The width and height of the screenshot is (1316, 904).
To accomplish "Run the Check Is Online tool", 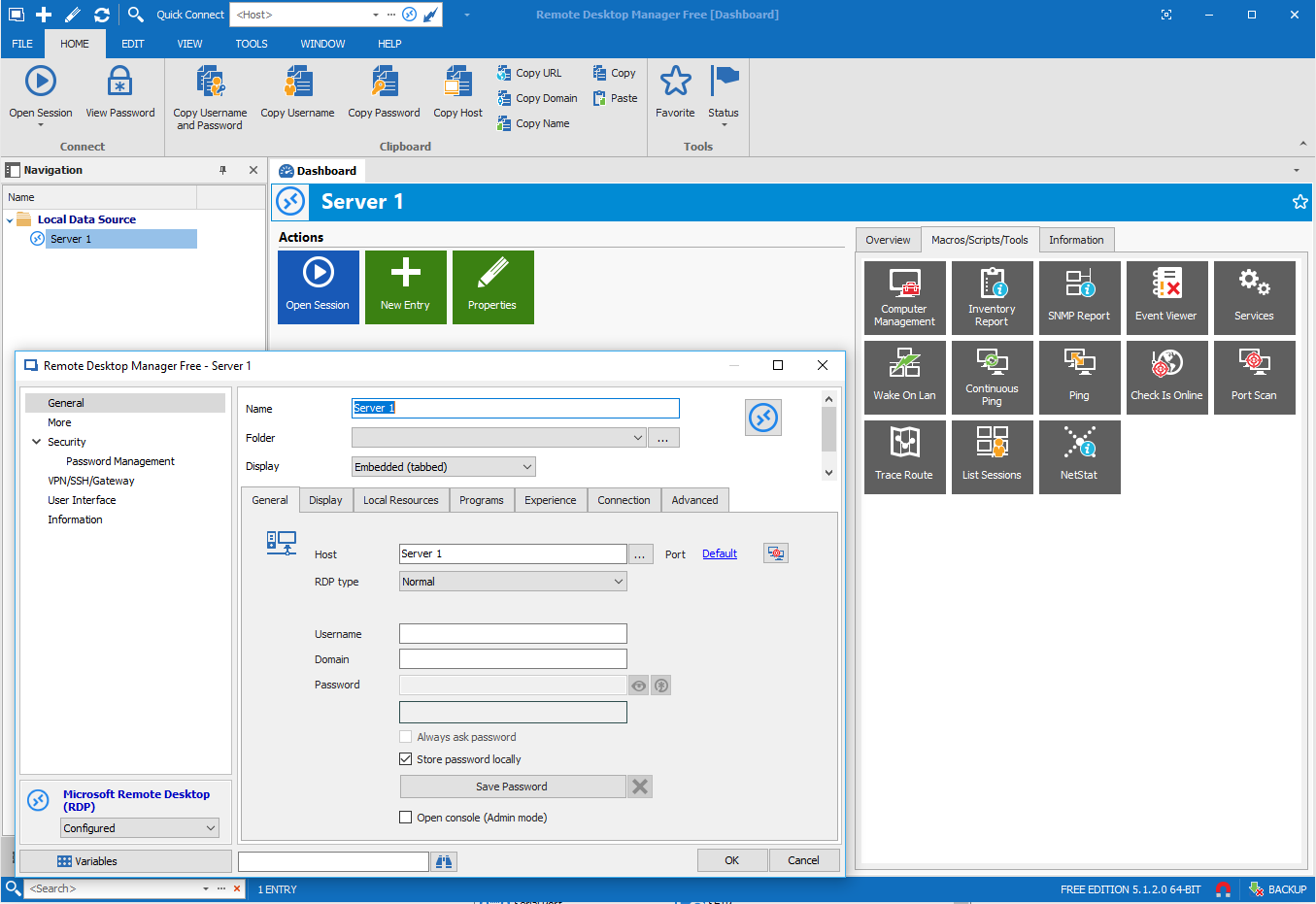I will [1166, 377].
